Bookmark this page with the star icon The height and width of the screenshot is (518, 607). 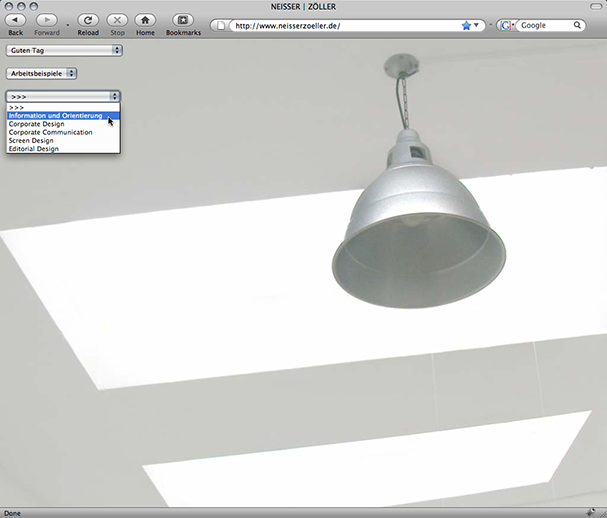coord(466,26)
